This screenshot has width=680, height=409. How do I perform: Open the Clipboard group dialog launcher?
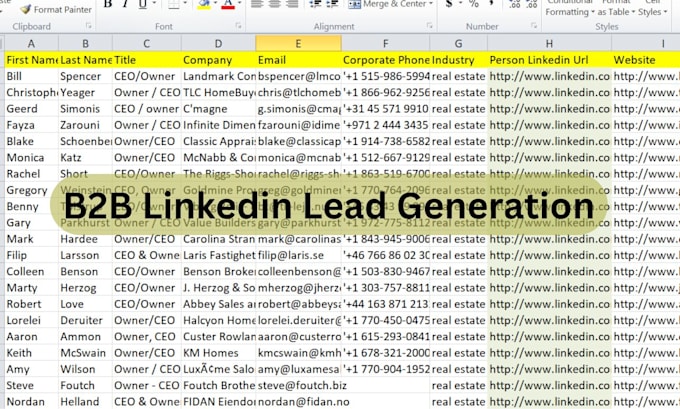[88, 26]
